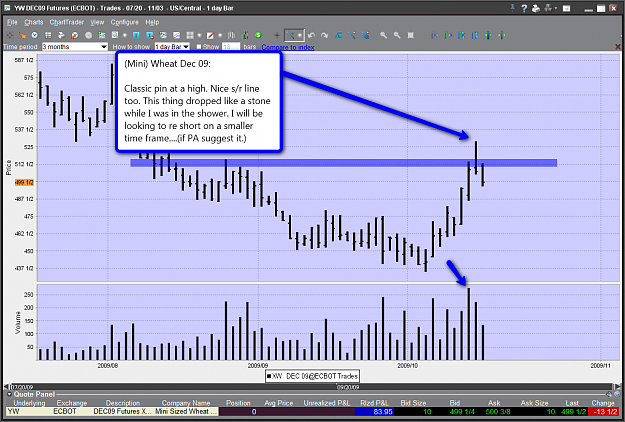Click the title bar small window icon
This screenshot has height=422, width=625.
pyautogui.click(x=566, y=8)
